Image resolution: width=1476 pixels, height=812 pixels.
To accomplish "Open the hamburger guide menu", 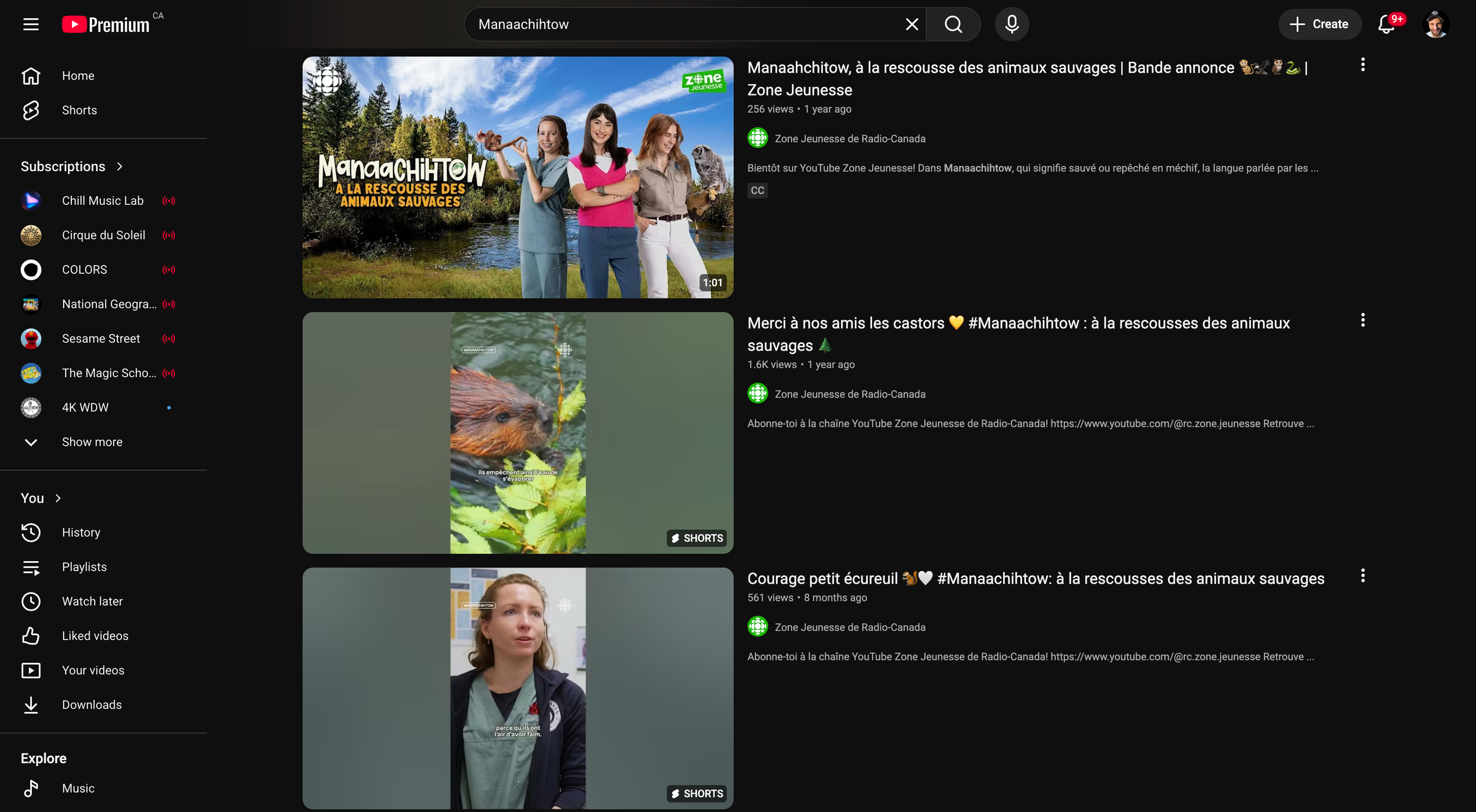I will coord(31,24).
